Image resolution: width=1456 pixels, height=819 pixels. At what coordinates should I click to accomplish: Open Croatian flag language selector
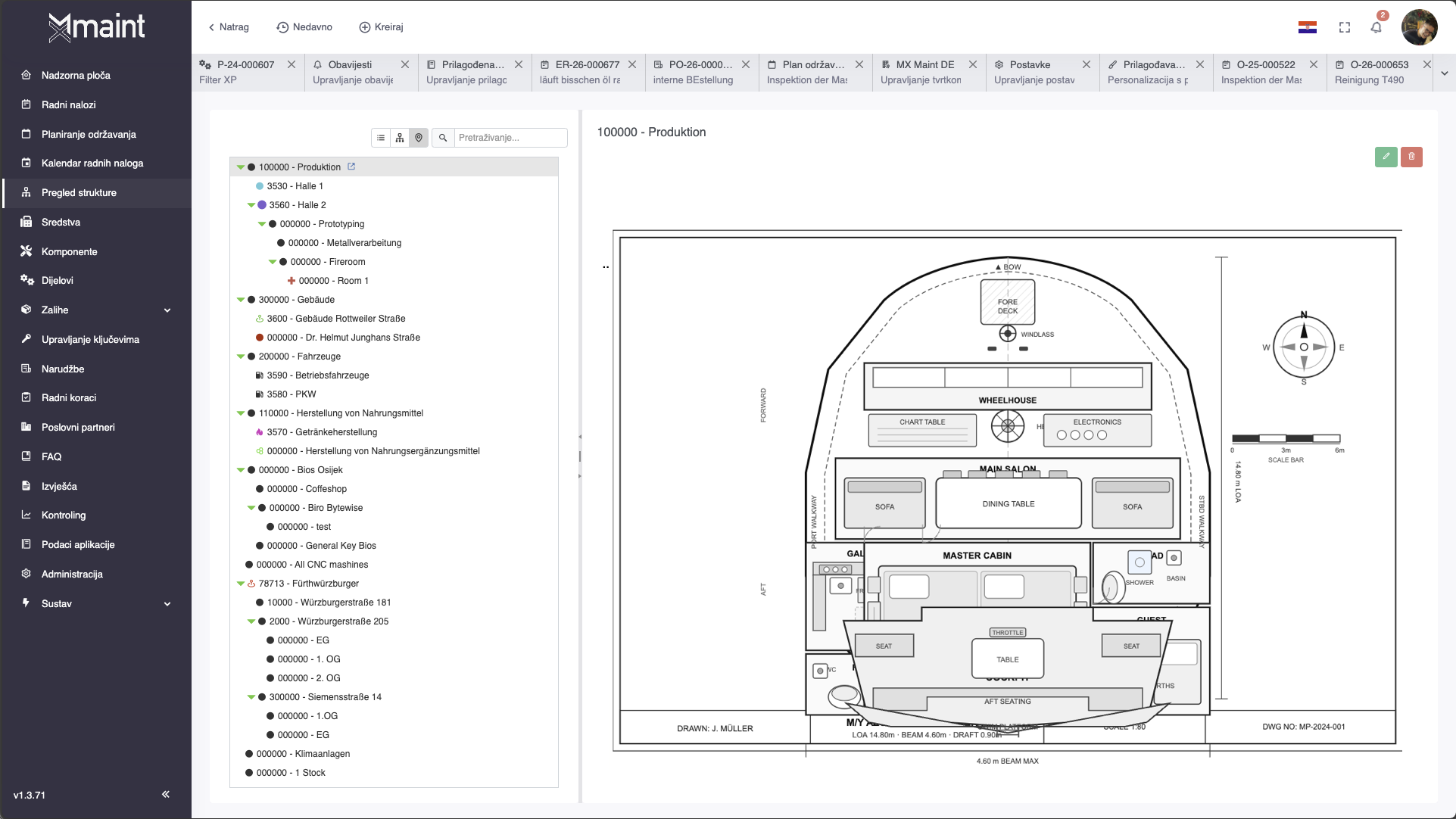click(1307, 28)
